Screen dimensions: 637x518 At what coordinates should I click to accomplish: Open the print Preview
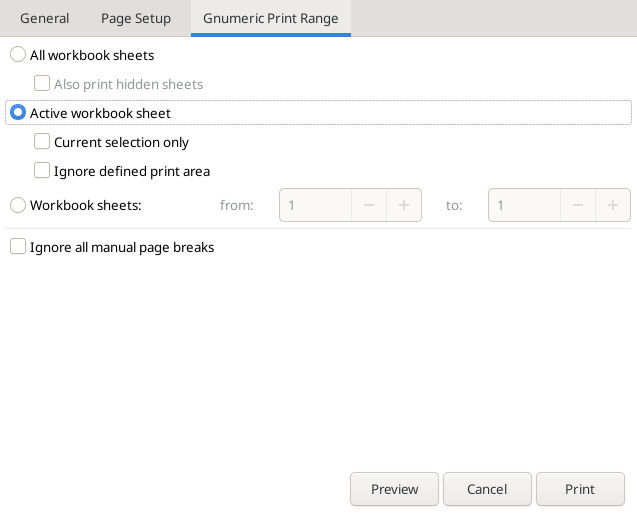point(394,489)
